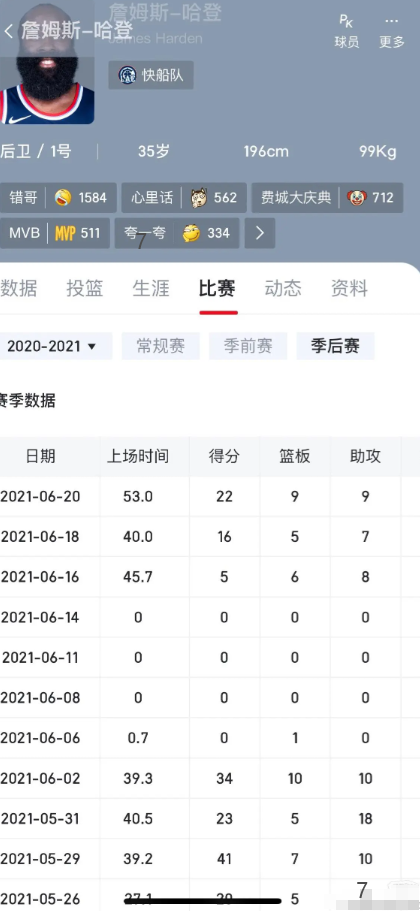Switch to the 数据 tab
The height and width of the screenshot is (911, 420).
tap(19, 288)
